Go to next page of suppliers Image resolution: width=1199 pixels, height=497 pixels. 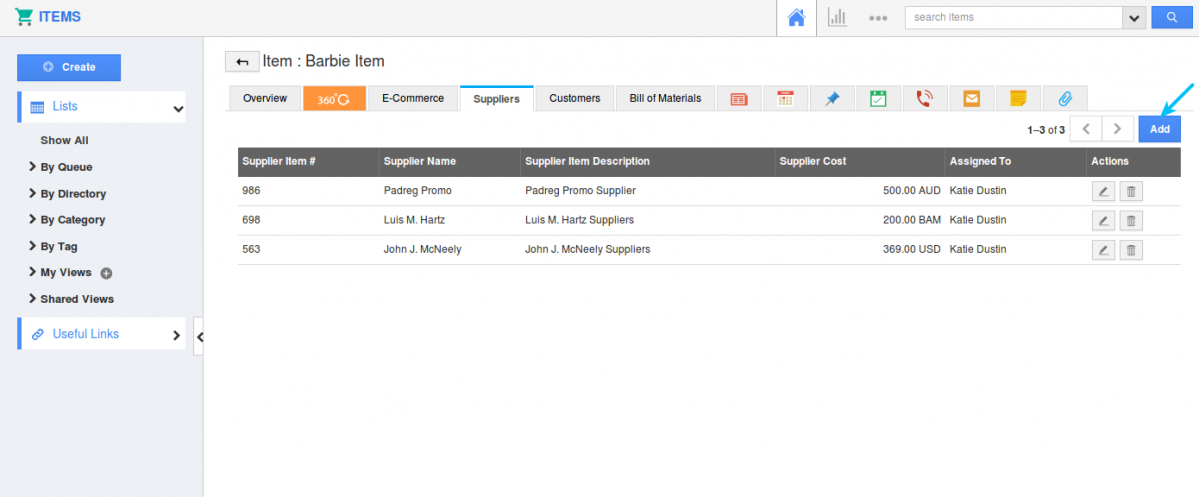point(1117,129)
